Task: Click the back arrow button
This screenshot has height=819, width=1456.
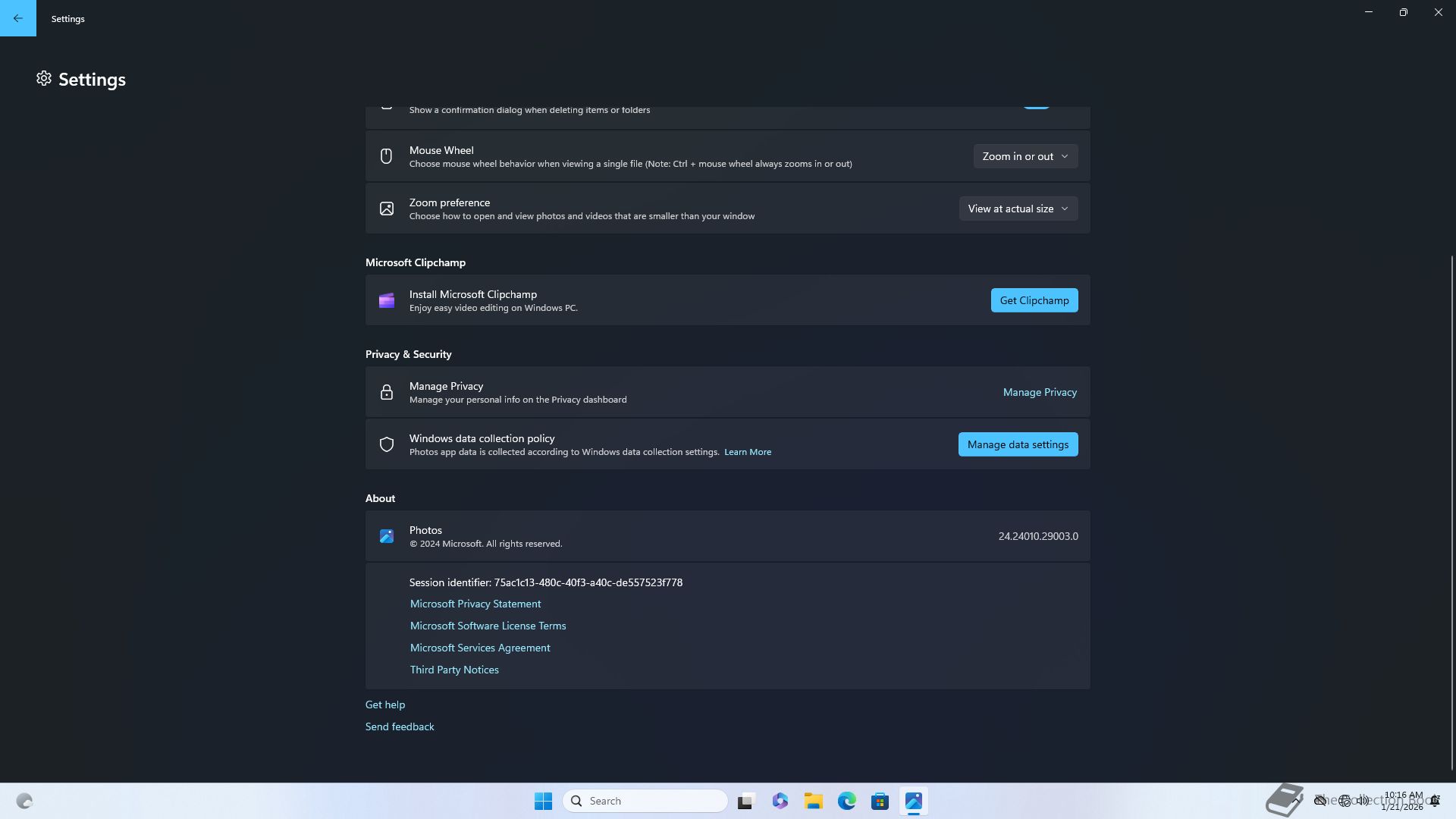Action: pyautogui.click(x=17, y=18)
